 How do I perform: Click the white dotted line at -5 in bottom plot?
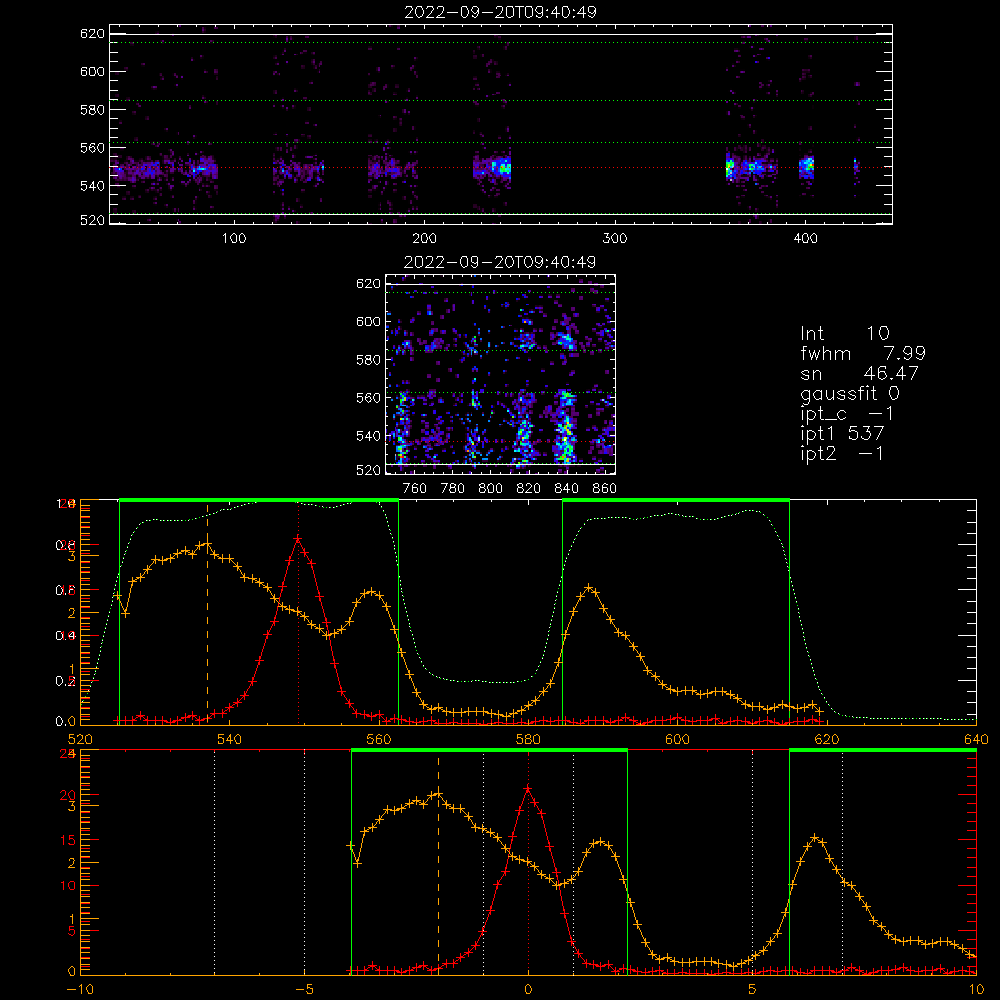(304, 862)
